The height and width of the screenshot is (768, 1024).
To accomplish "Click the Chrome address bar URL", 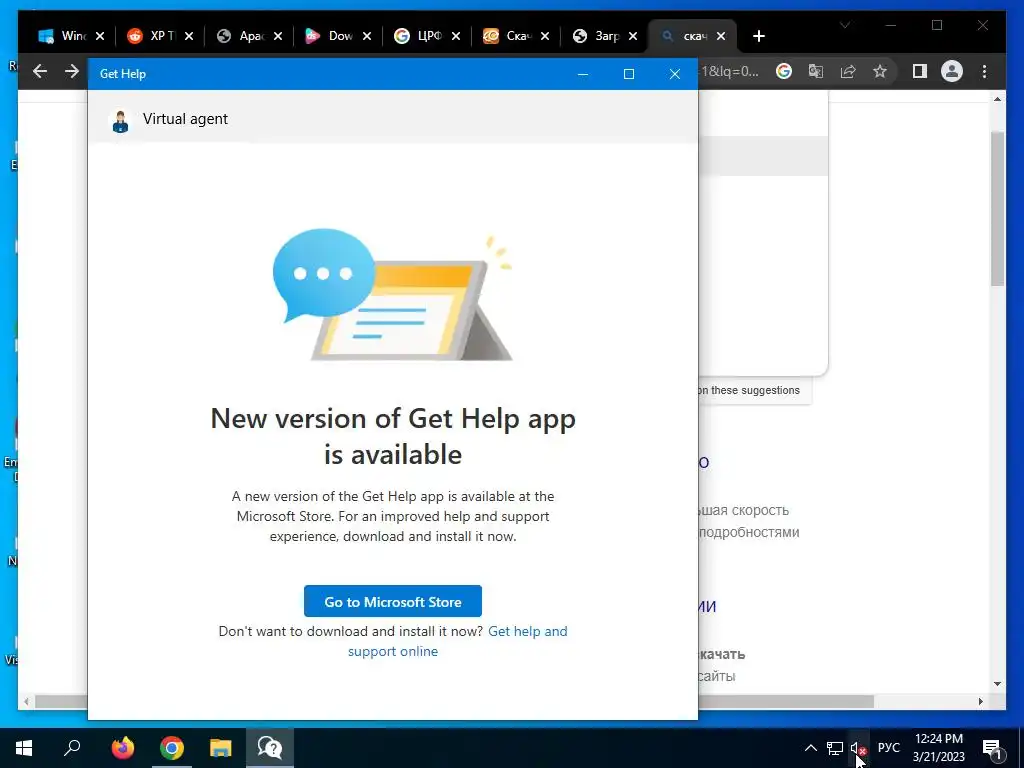I will pos(729,71).
